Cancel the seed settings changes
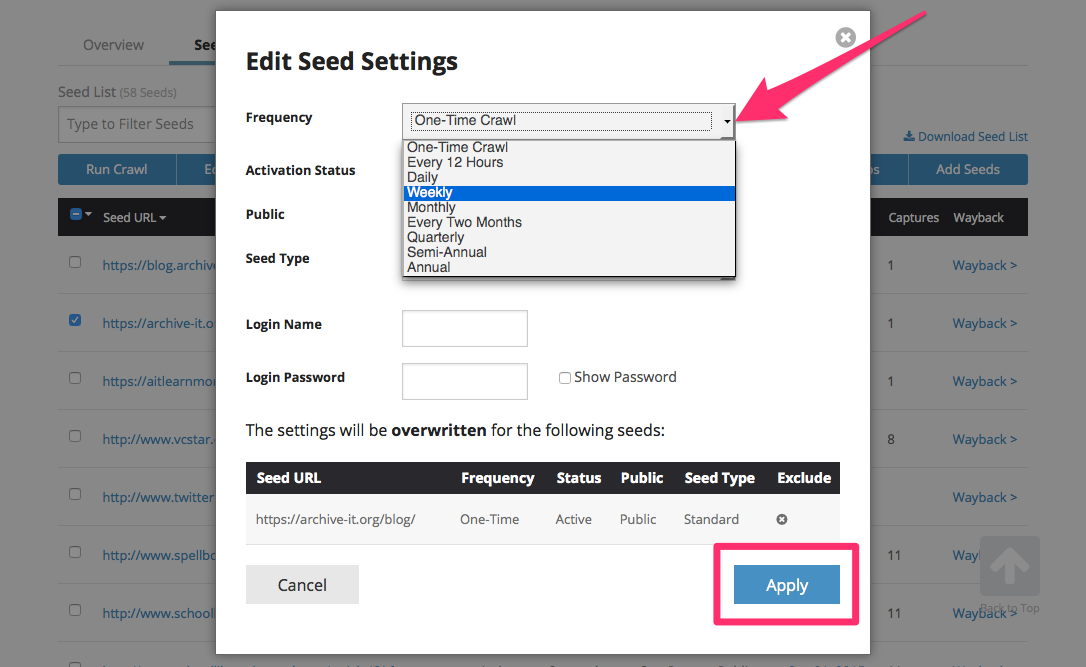The width and height of the screenshot is (1086, 667). 302,585
